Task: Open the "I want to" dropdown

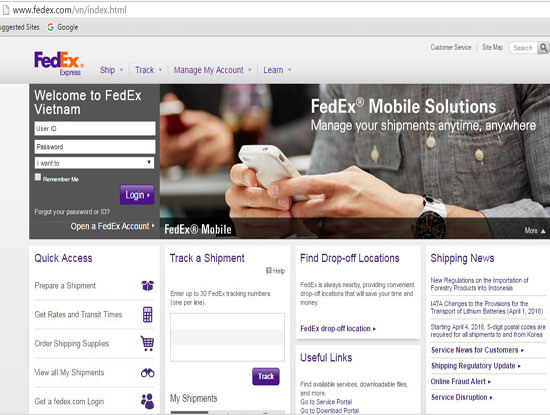Action: point(95,163)
